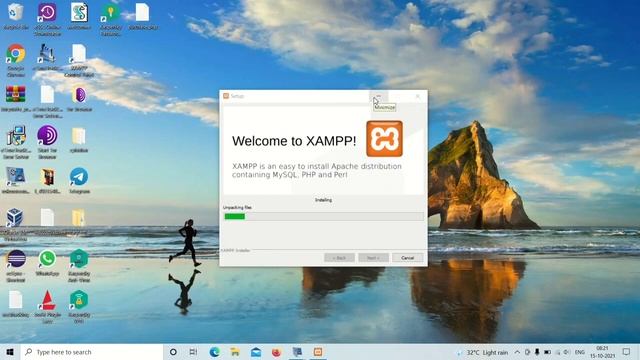Launch Eclipse shortcut on desktop
Screen dimensions: 640x360
(x=16, y=258)
